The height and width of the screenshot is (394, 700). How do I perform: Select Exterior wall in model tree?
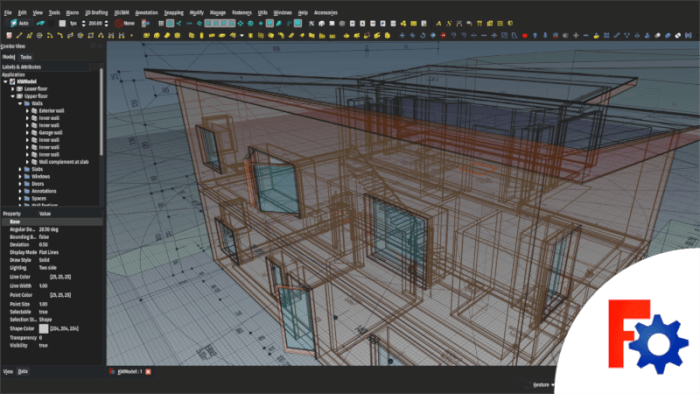click(x=51, y=111)
